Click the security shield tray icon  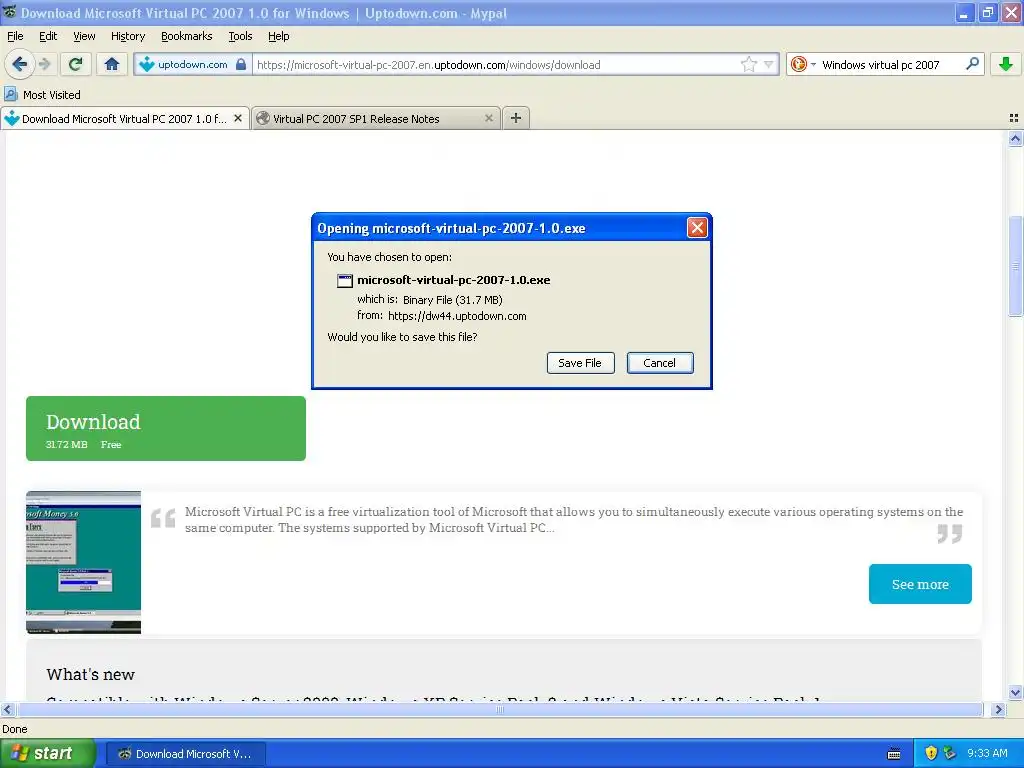pos(931,753)
